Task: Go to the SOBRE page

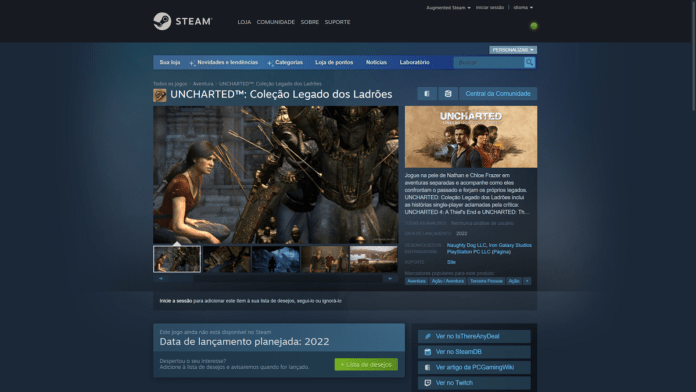Action: [x=310, y=22]
